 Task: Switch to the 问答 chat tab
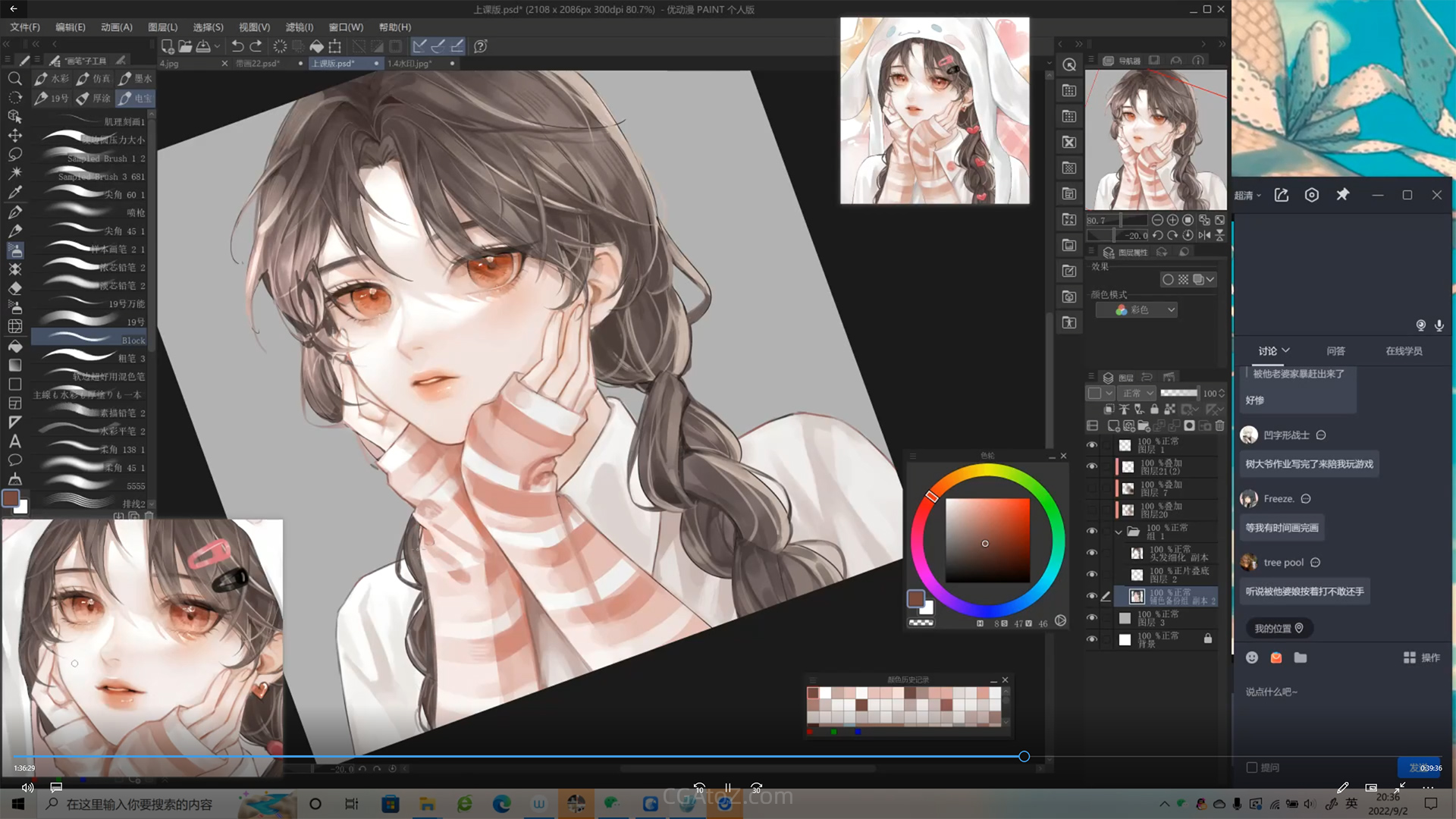pyautogui.click(x=1335, y=351)
